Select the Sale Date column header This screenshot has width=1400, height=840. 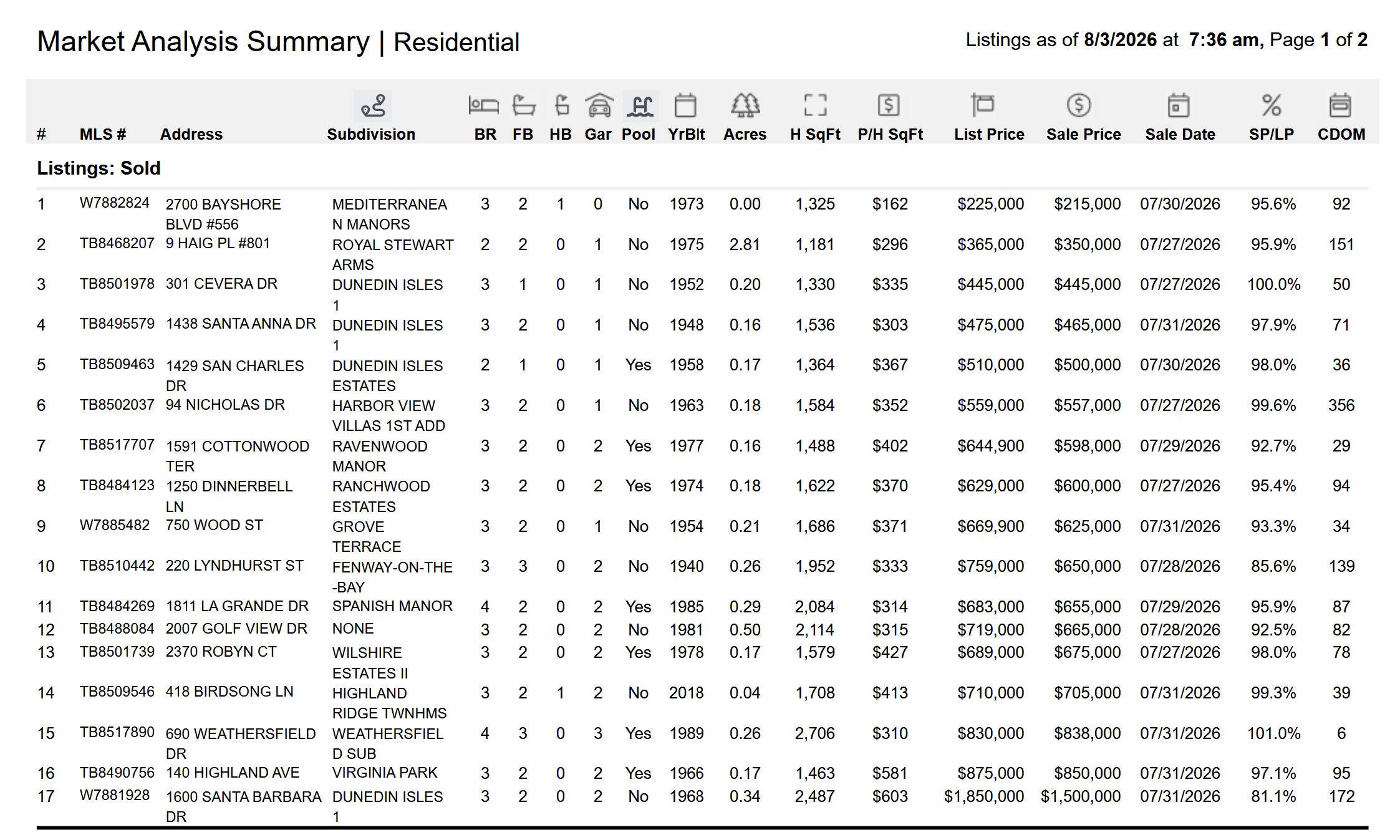1180,134
